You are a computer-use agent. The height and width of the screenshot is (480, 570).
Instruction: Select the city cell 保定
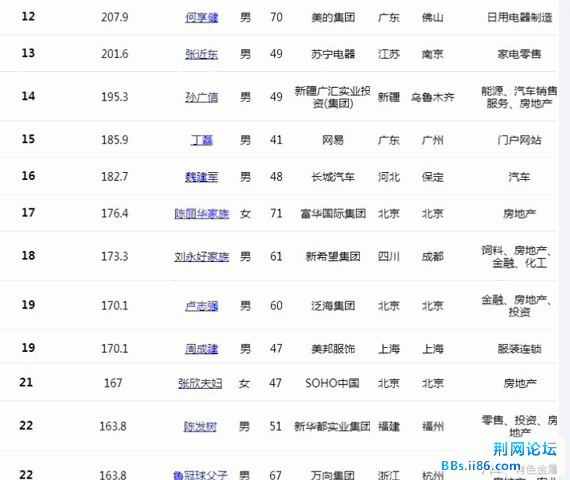[x=433, y=177]
